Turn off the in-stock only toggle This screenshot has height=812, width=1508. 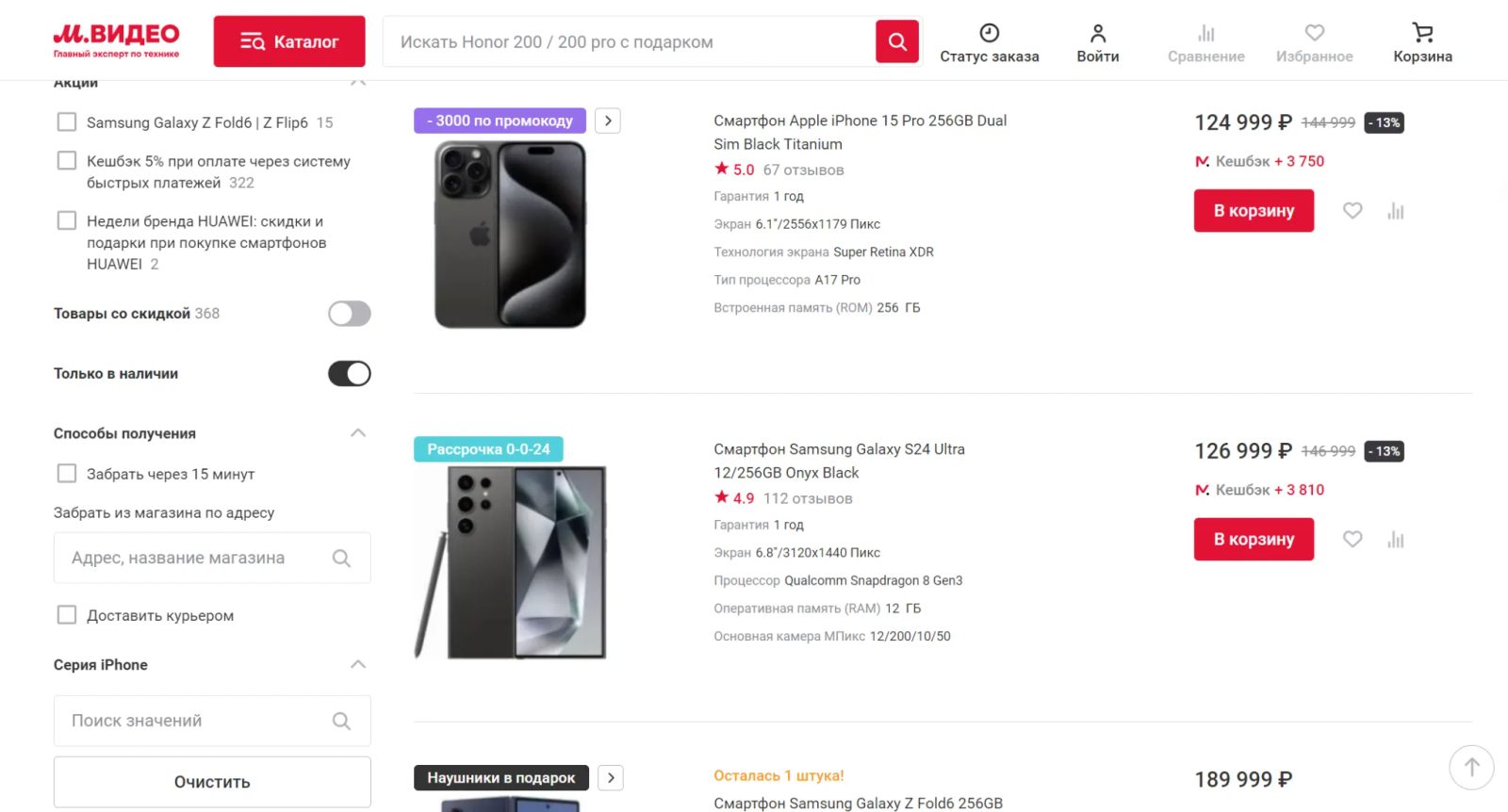click(x=349, y=374)
